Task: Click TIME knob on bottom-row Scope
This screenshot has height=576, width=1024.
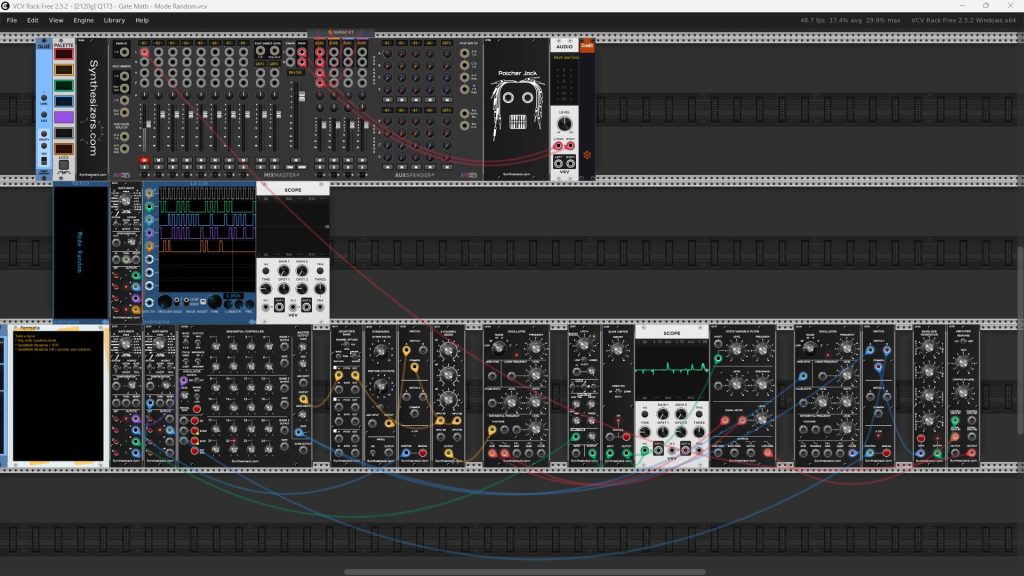Action: (x=645, y=431)
